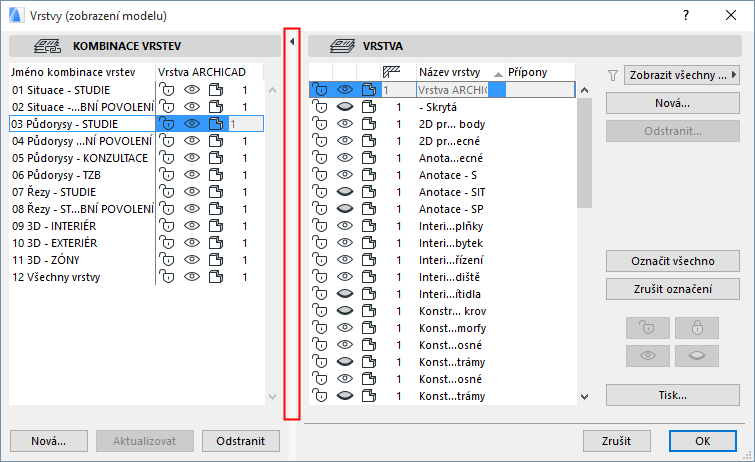Click the wireframe icon of the Anota...ecné layer
The height and width of the screenshot is (462, 755).
click(x=369, y=158)
